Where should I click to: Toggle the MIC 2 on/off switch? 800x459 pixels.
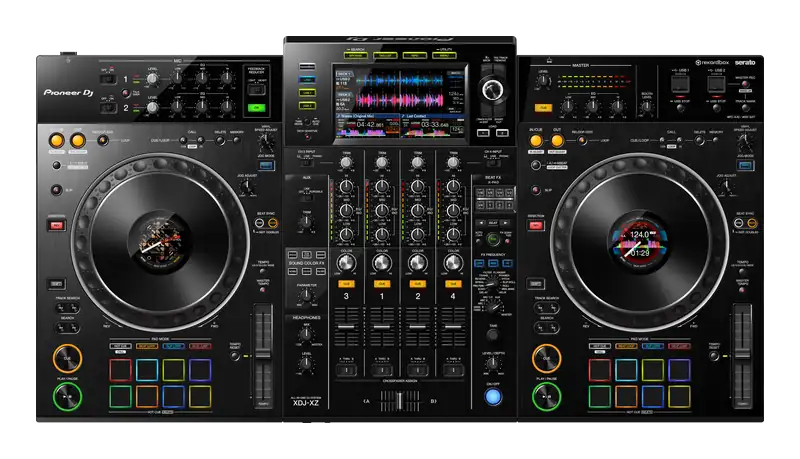(x=108, y=108)
